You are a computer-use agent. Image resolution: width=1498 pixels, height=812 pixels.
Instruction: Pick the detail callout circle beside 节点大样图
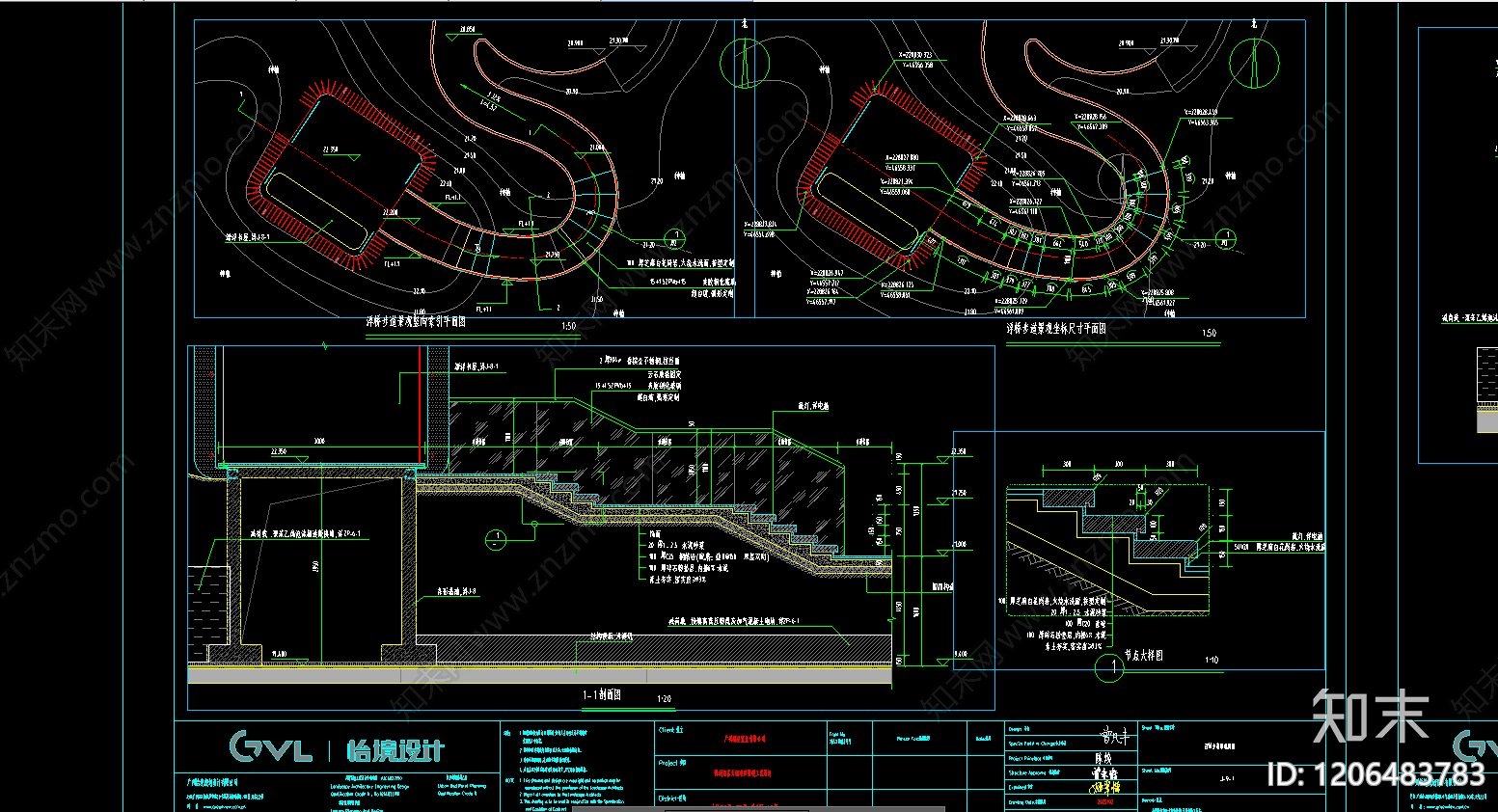tap(1109, 666)
